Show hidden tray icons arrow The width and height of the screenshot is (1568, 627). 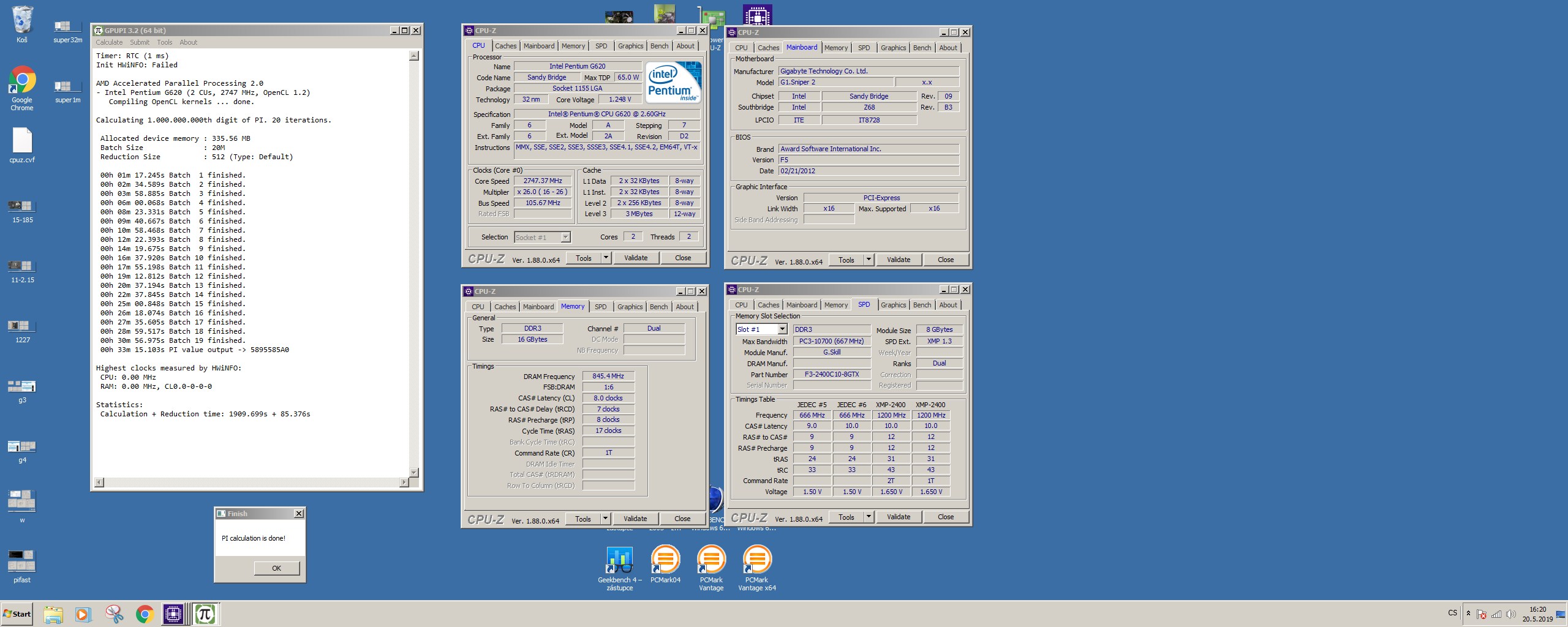1468,614
